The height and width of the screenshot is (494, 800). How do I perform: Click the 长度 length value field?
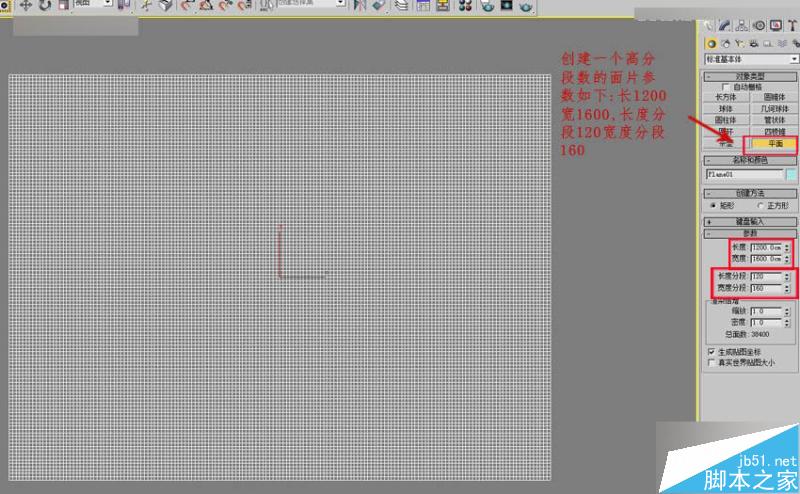(x=767, y=248)
